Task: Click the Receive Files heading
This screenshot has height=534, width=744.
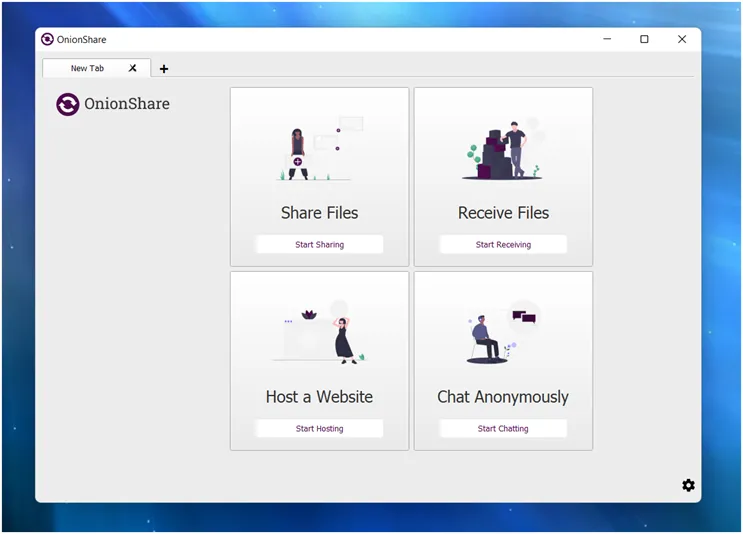Action: tap(503, 213)
